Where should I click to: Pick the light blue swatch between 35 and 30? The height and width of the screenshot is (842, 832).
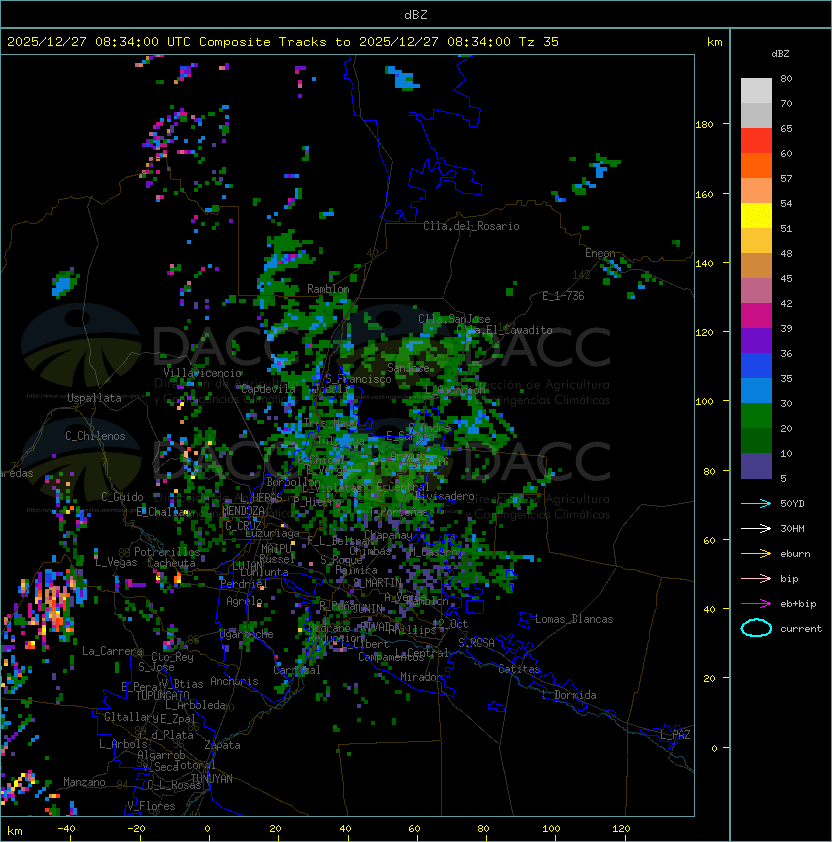click(756, 391)
